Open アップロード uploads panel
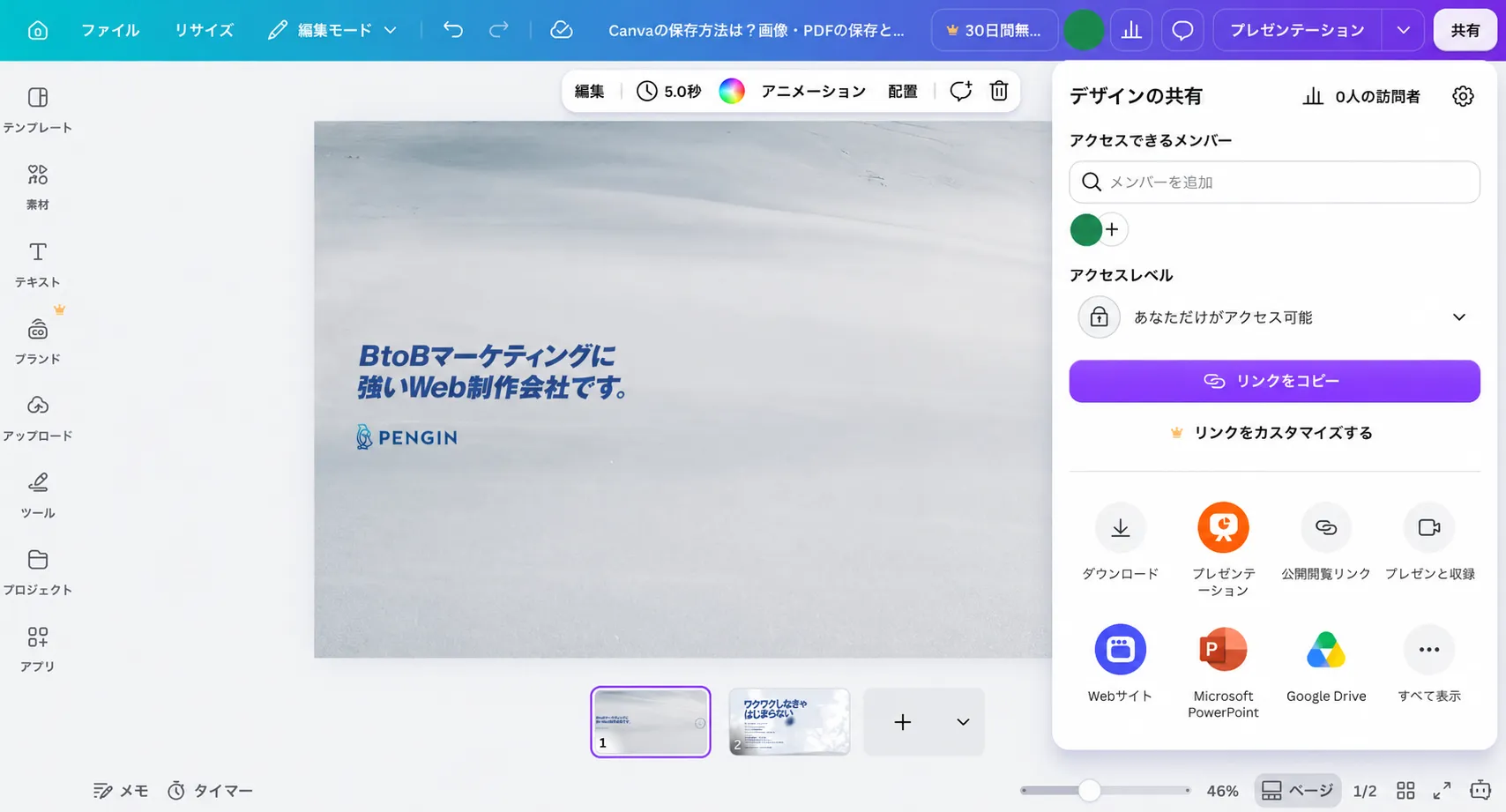Screen dimensions: 1506x812 click(x=38, y=417)
